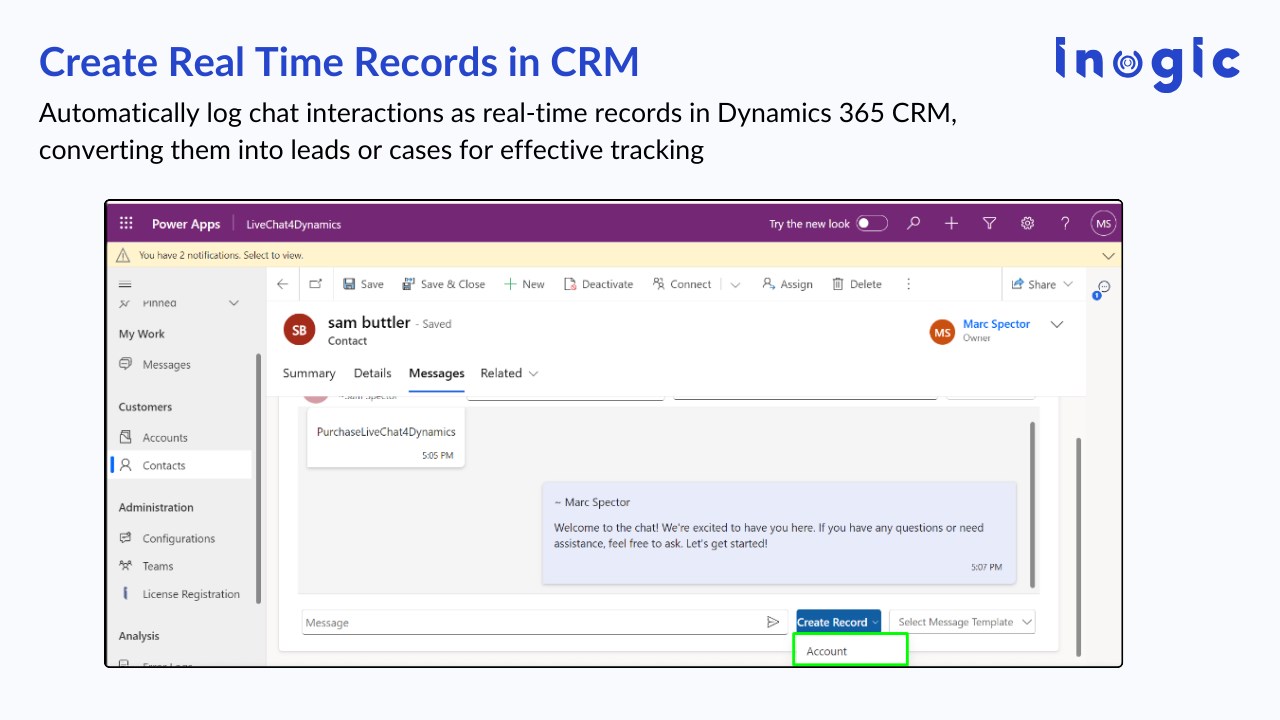Click the Message input field
This screenshot has height=720, width=1280.
[533, 622]
